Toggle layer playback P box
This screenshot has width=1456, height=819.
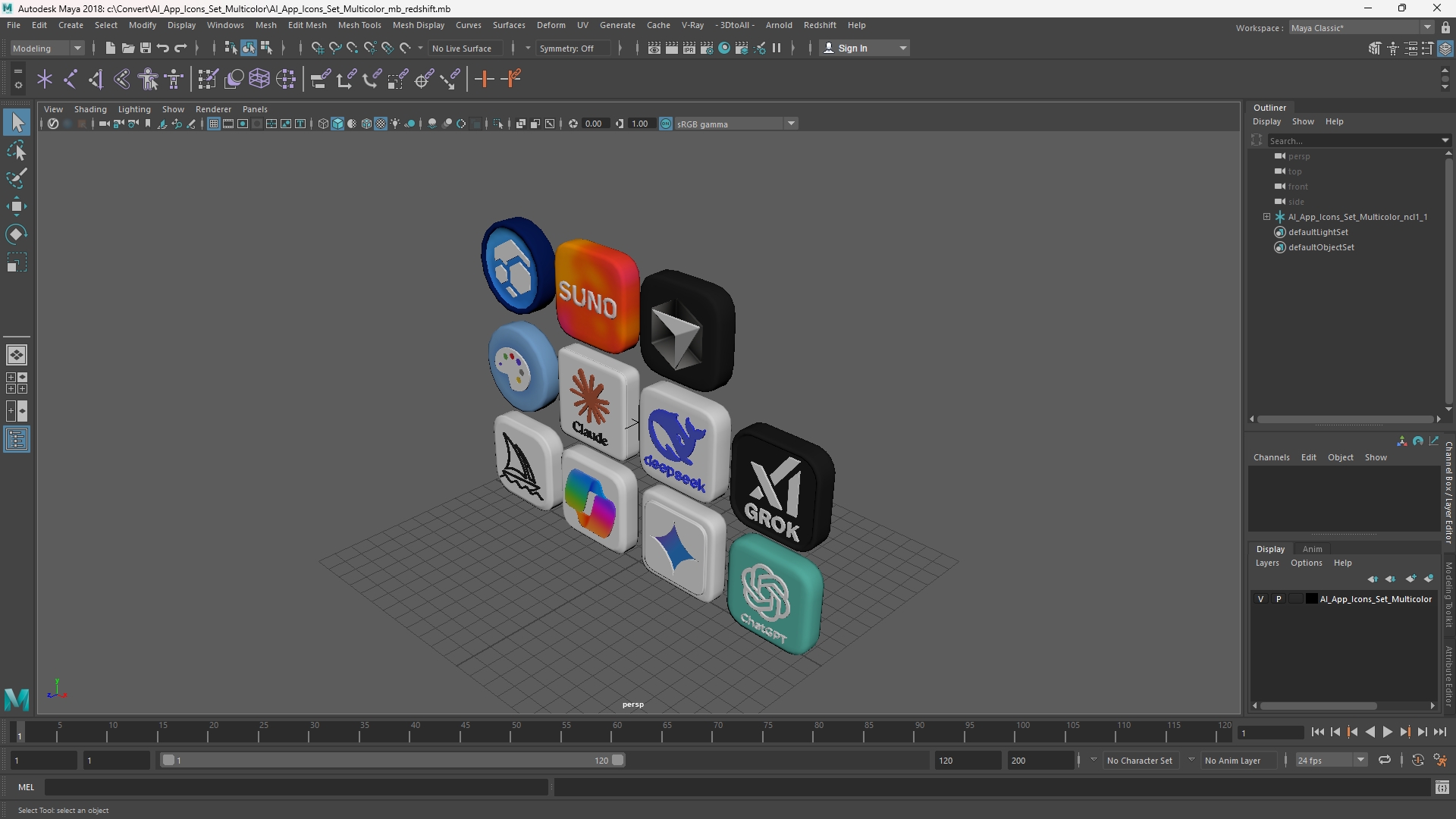point(1279,599)
